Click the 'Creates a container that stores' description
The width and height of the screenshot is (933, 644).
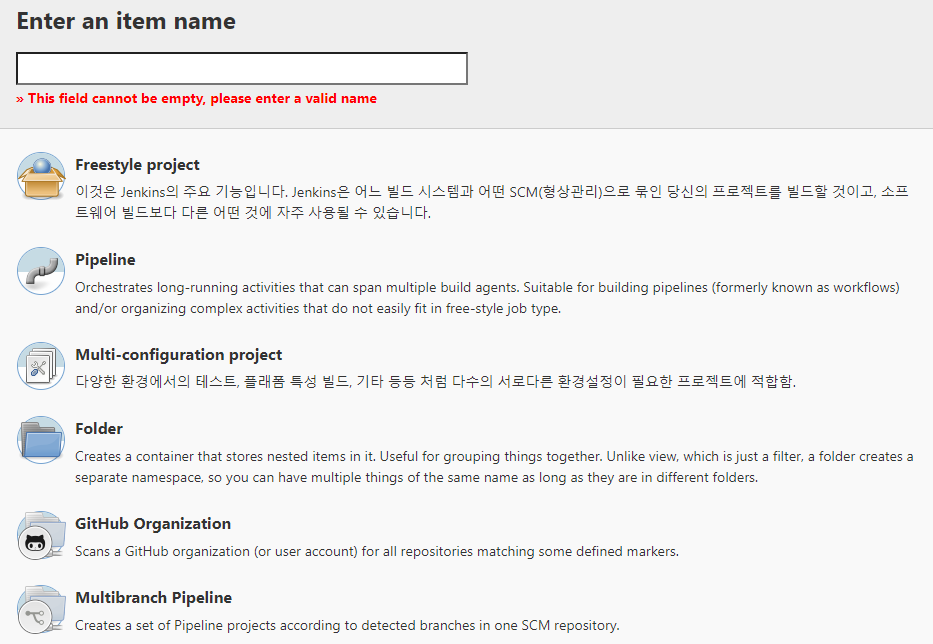[494, 467]
